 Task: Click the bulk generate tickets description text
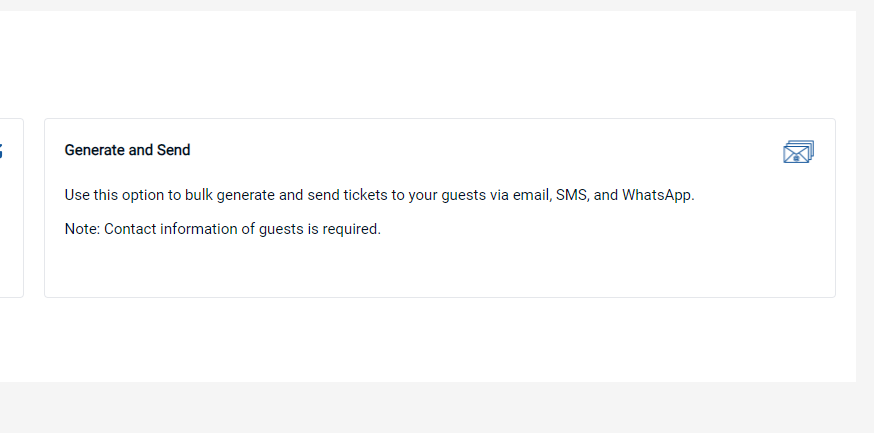380,196
